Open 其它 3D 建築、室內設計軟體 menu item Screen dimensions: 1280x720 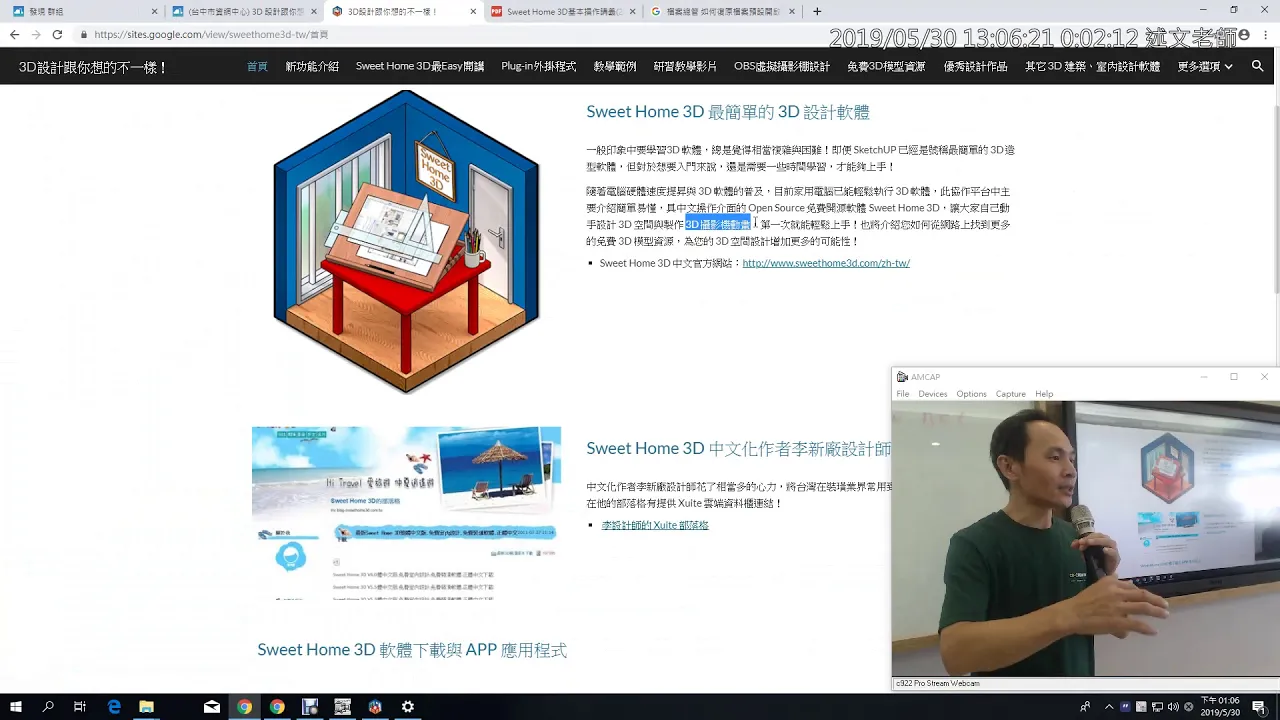[x=1092, y=67]
